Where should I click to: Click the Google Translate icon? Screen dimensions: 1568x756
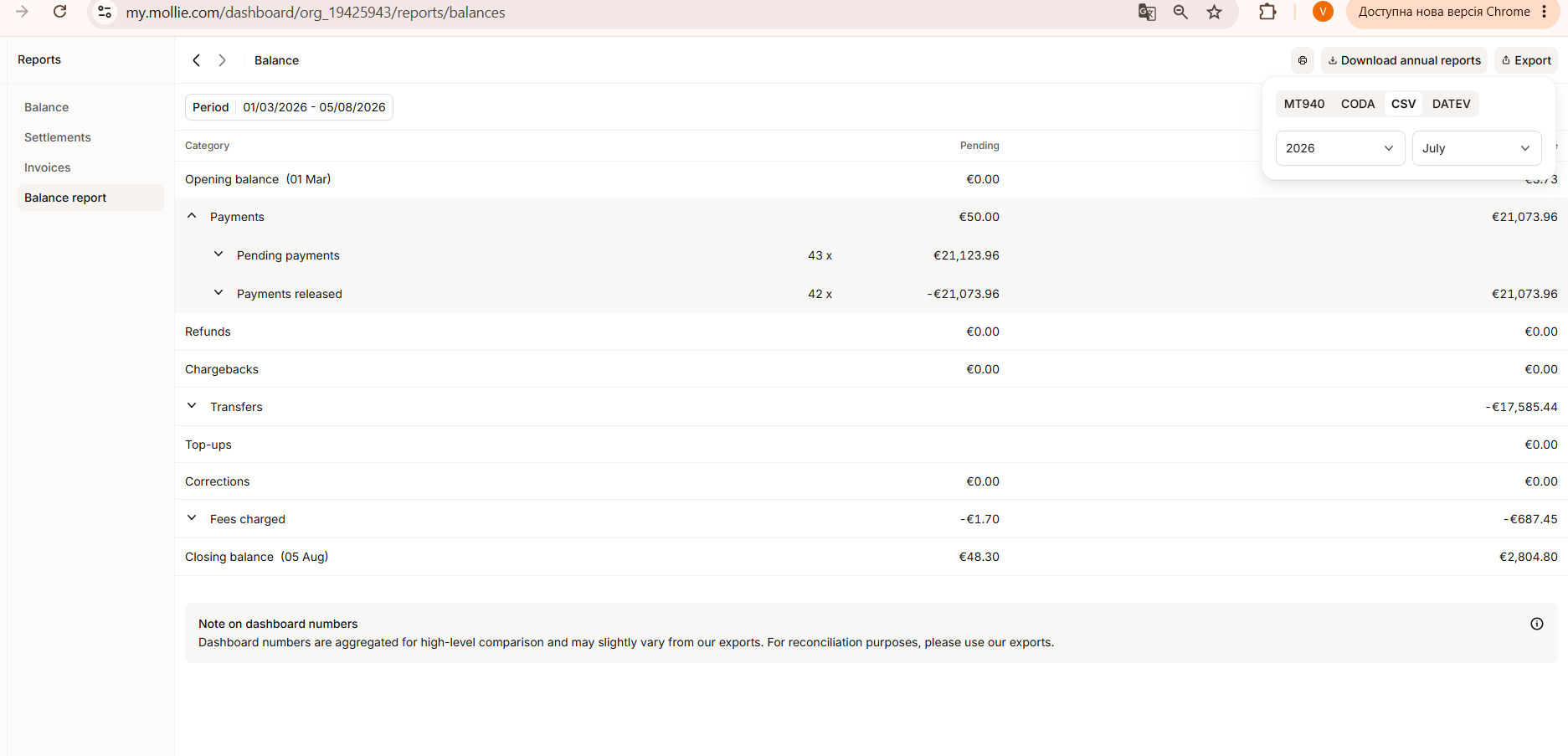tap(1147, 12)
